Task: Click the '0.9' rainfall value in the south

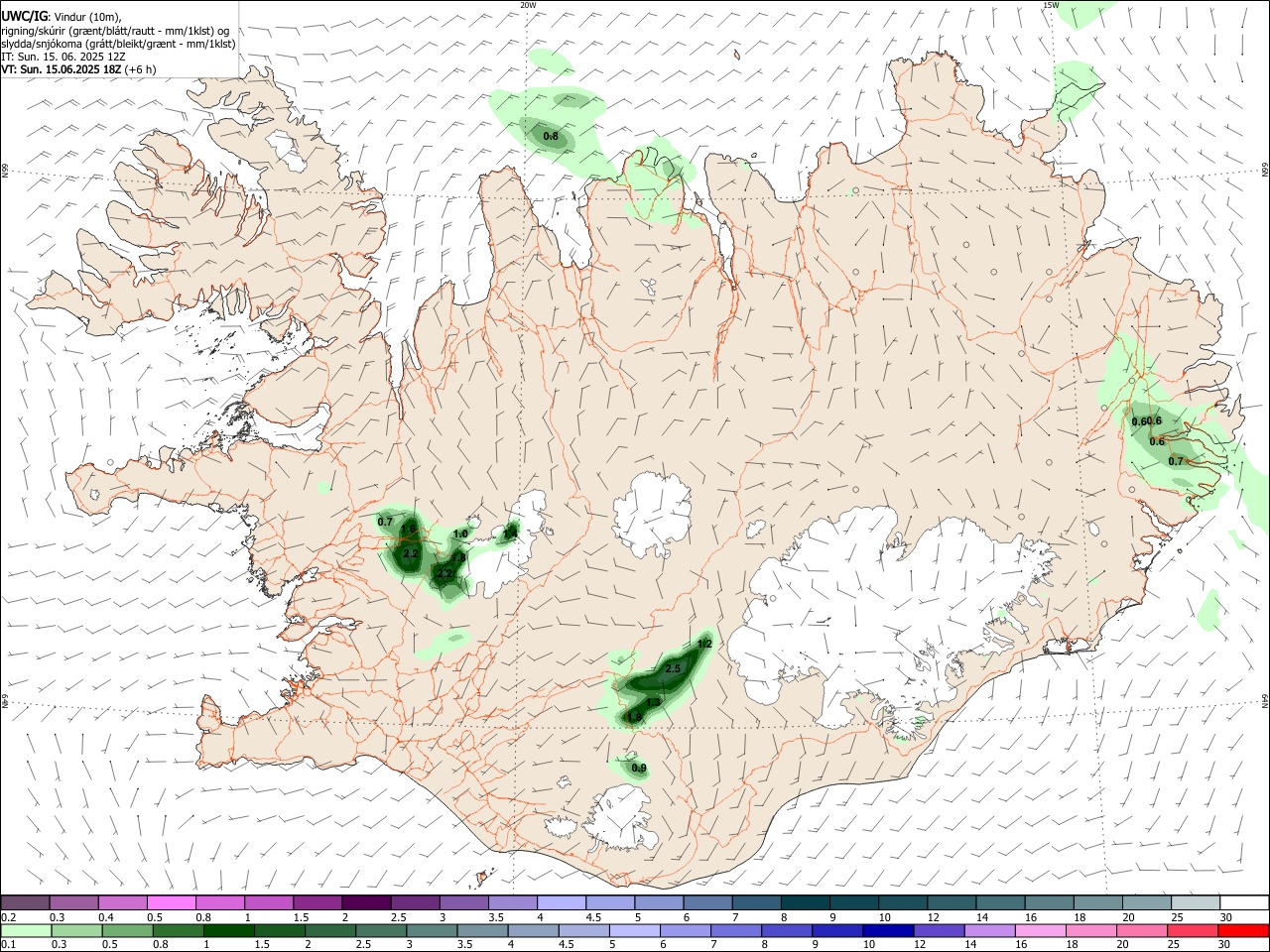Action: 639,769
